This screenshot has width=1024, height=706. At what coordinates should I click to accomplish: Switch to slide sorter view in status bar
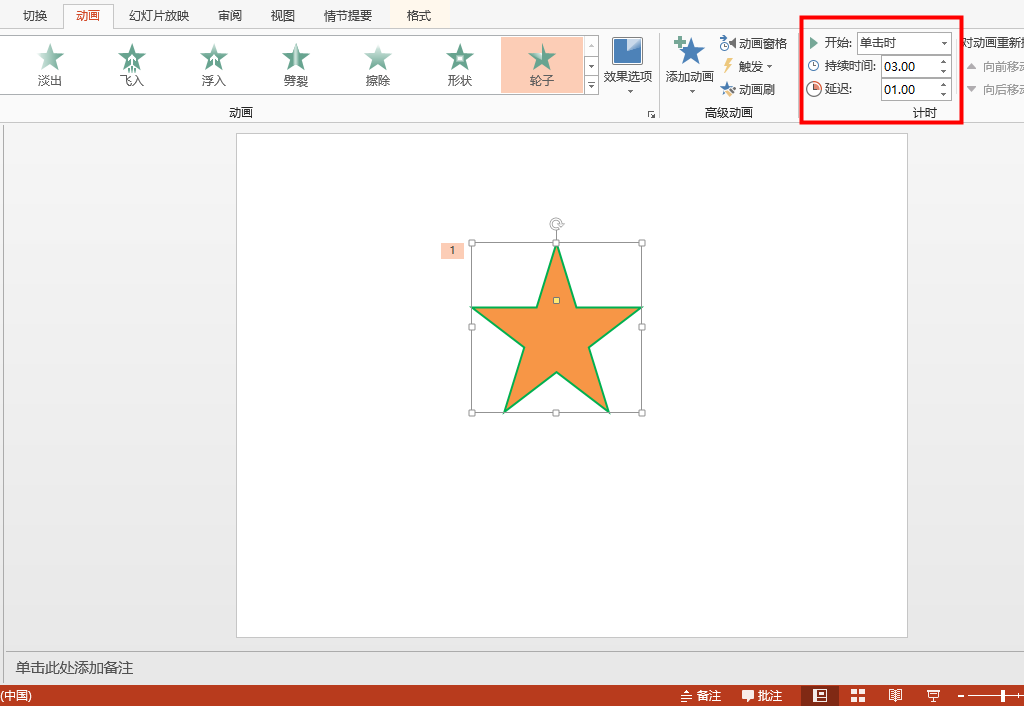coord(858,695)
